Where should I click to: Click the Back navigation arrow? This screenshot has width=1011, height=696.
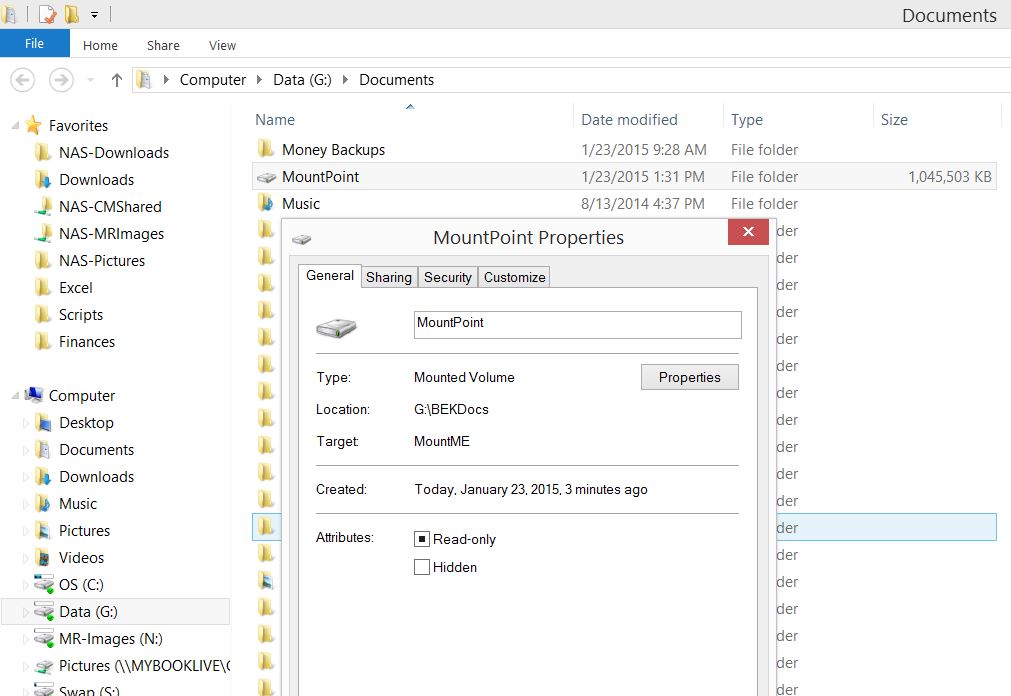[x=22, y=80]
